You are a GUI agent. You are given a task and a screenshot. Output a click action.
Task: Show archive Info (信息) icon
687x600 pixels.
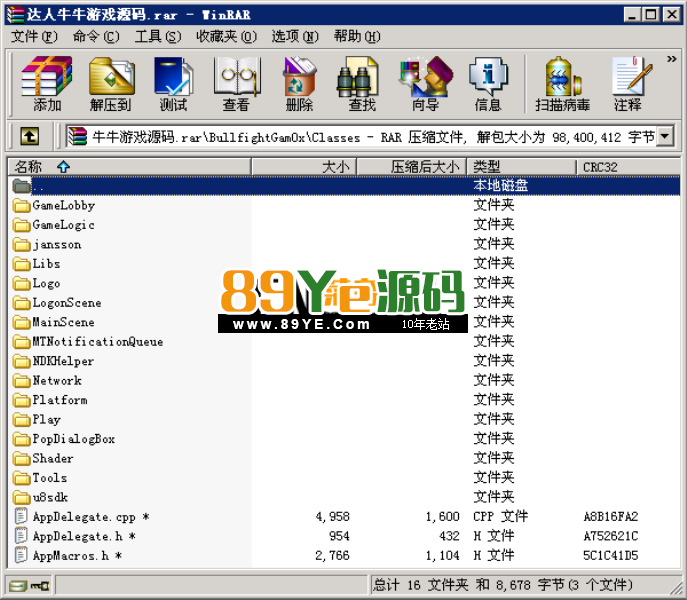click(488, 82)
